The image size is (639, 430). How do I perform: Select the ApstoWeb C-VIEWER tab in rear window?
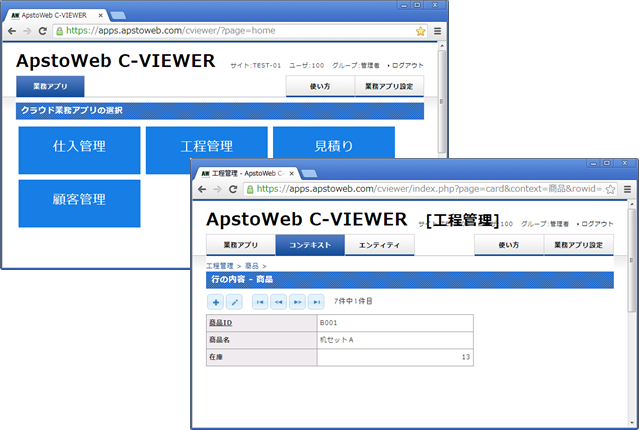click(x=55, y=15)
